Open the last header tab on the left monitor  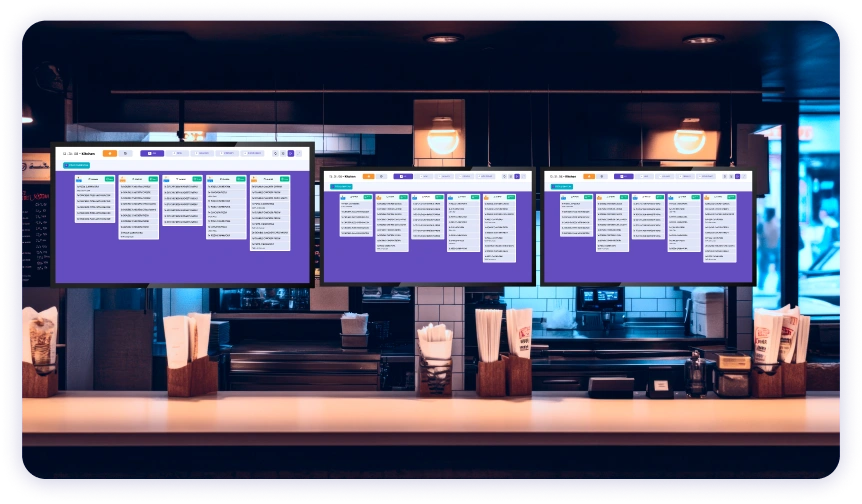[x=252, y=153]
